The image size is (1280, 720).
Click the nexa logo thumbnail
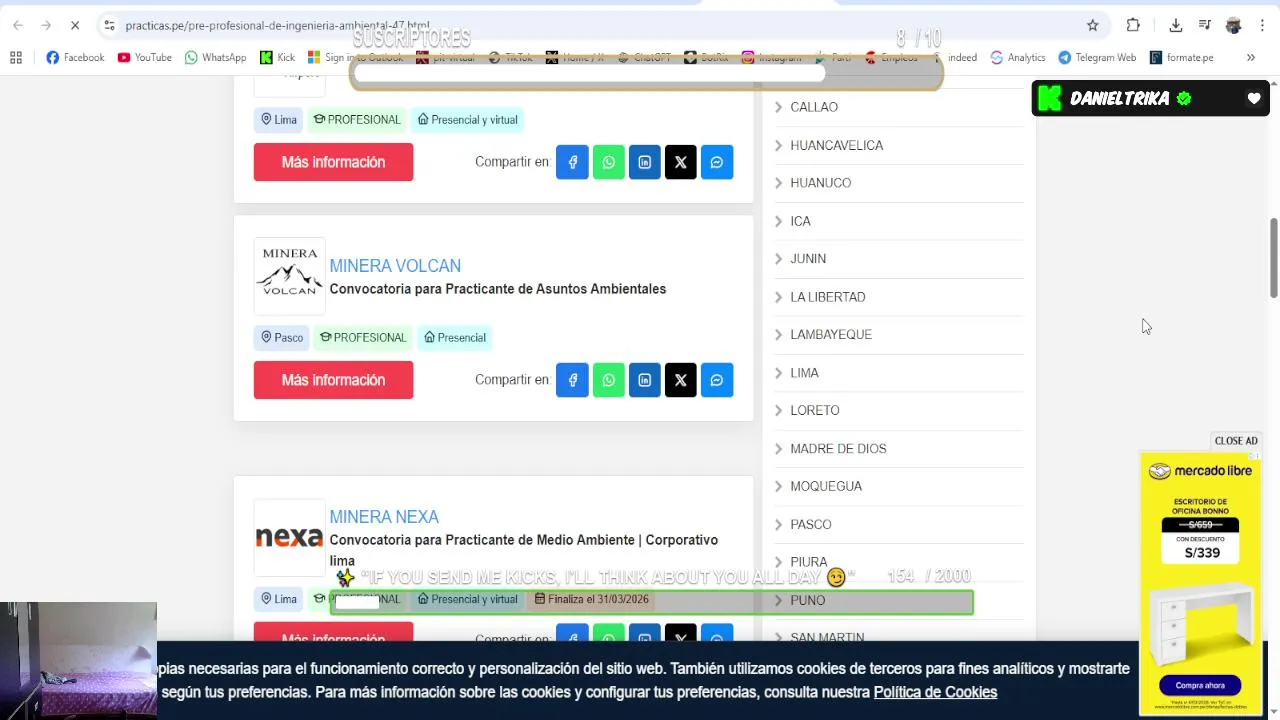pos(289,538)
